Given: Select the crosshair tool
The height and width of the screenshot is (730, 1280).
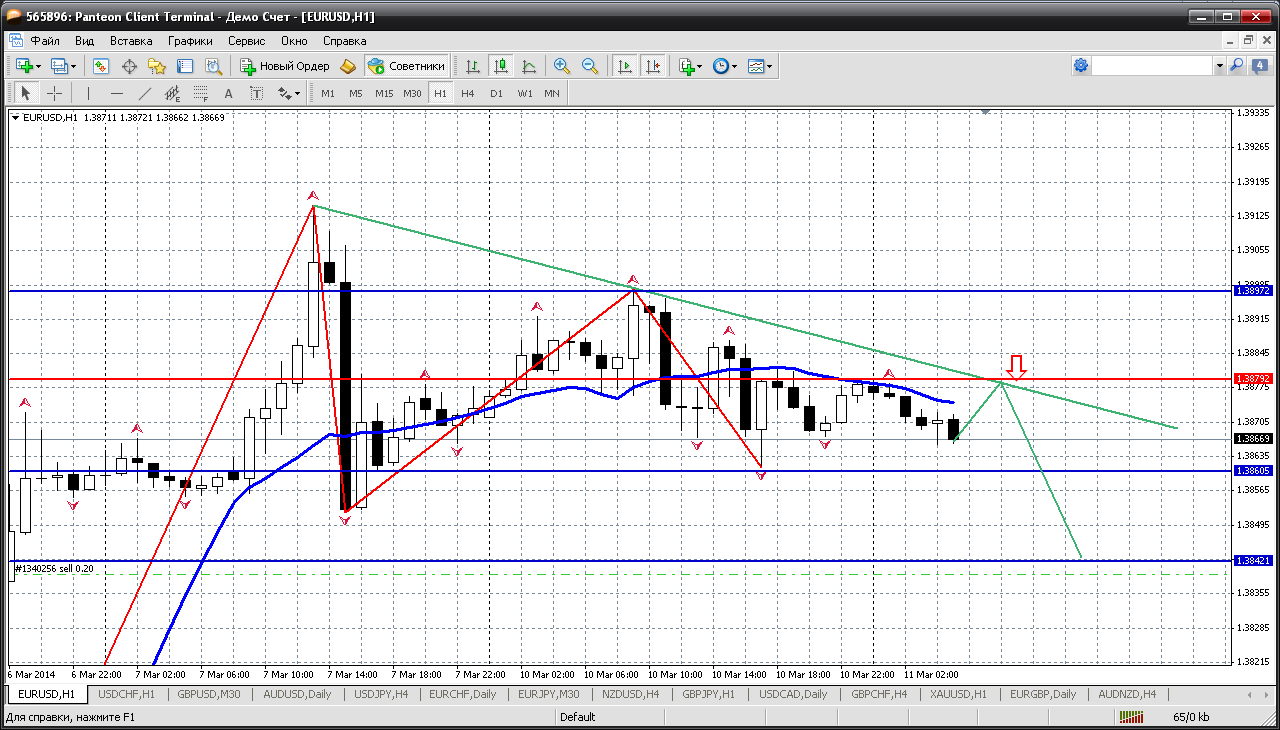Looking at the screenshot, I should coord(54,93).
